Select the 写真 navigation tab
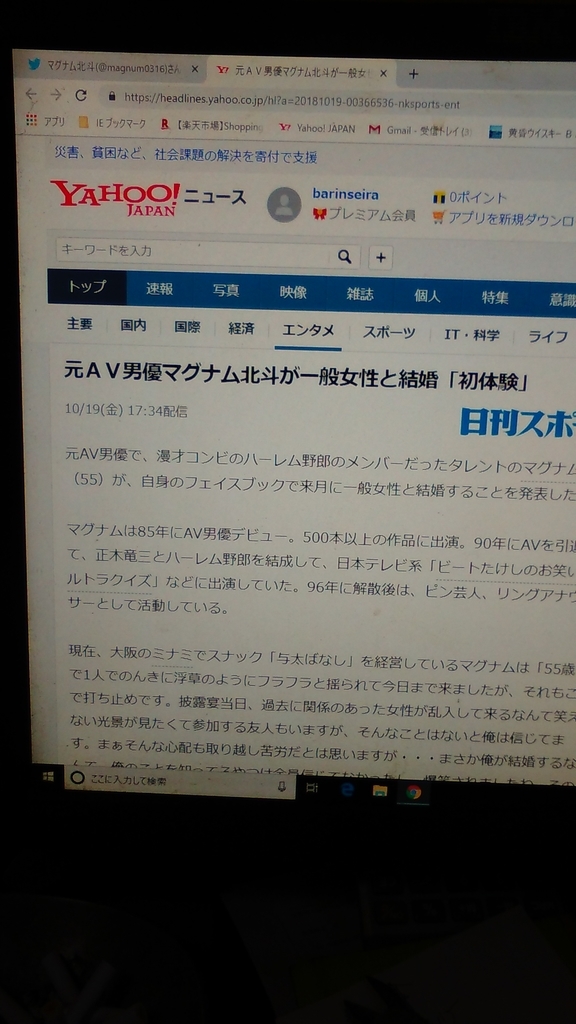Screen dimensions: 576x1024 (x=226, y=291)
